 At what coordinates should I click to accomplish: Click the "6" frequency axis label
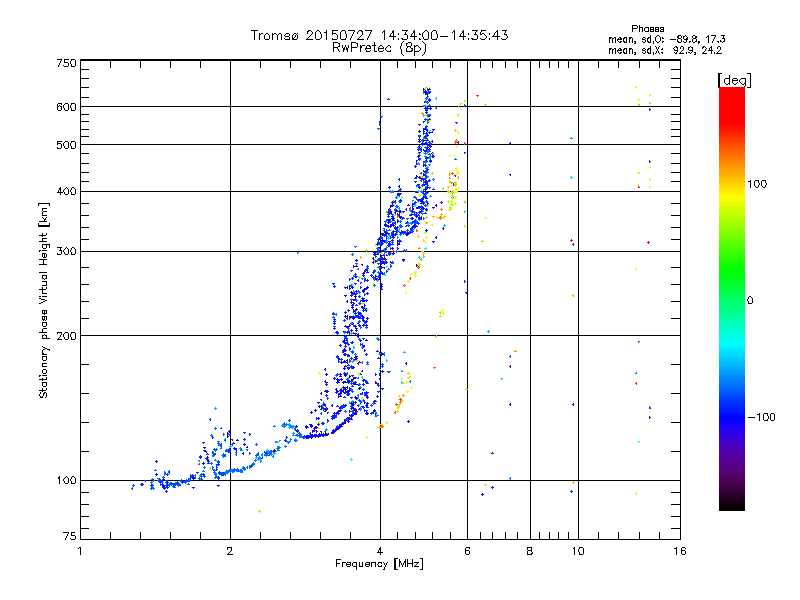[x=467, y=551]
